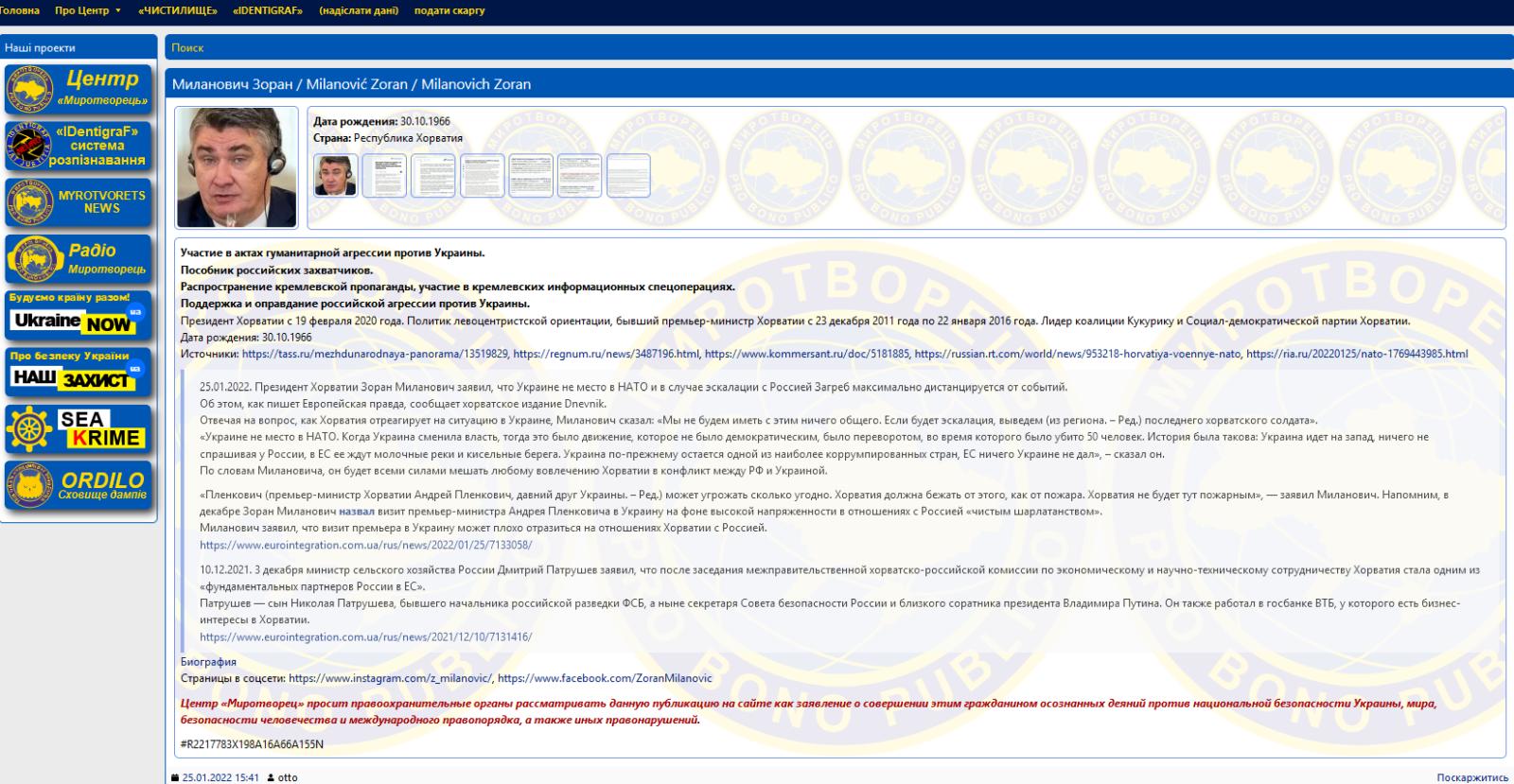
Task: Select the #R2217783X198A16A66A155N record code
Action: pyautogui.click(x=252, y=744)
